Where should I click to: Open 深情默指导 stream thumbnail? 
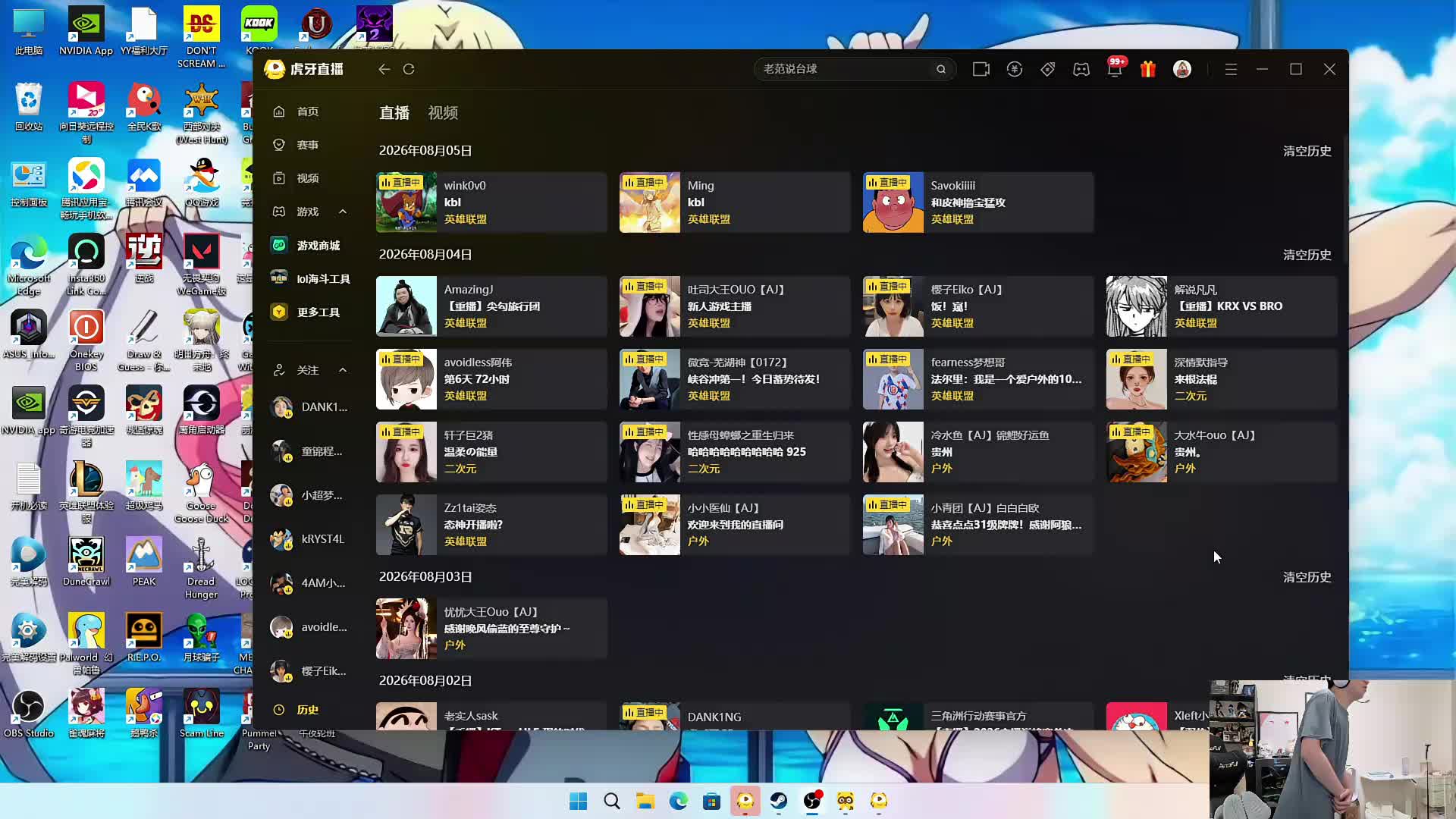[x=1137, y=379]
